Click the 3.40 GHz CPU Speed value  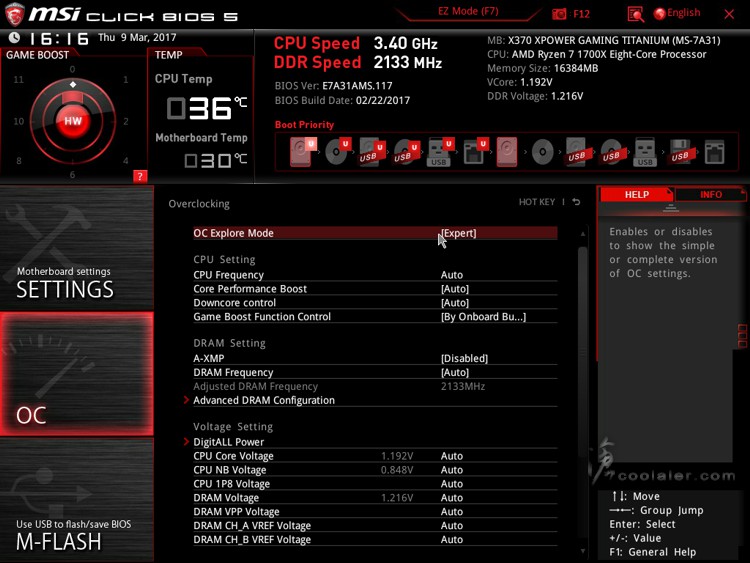pyautogui.click(x=406, y=44)
